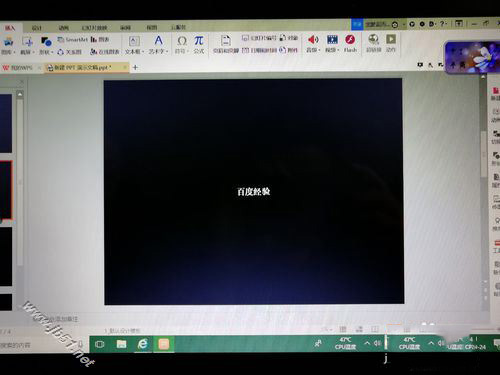
Task: Click the plus button for new tab
Action: [x=135, y=68]
